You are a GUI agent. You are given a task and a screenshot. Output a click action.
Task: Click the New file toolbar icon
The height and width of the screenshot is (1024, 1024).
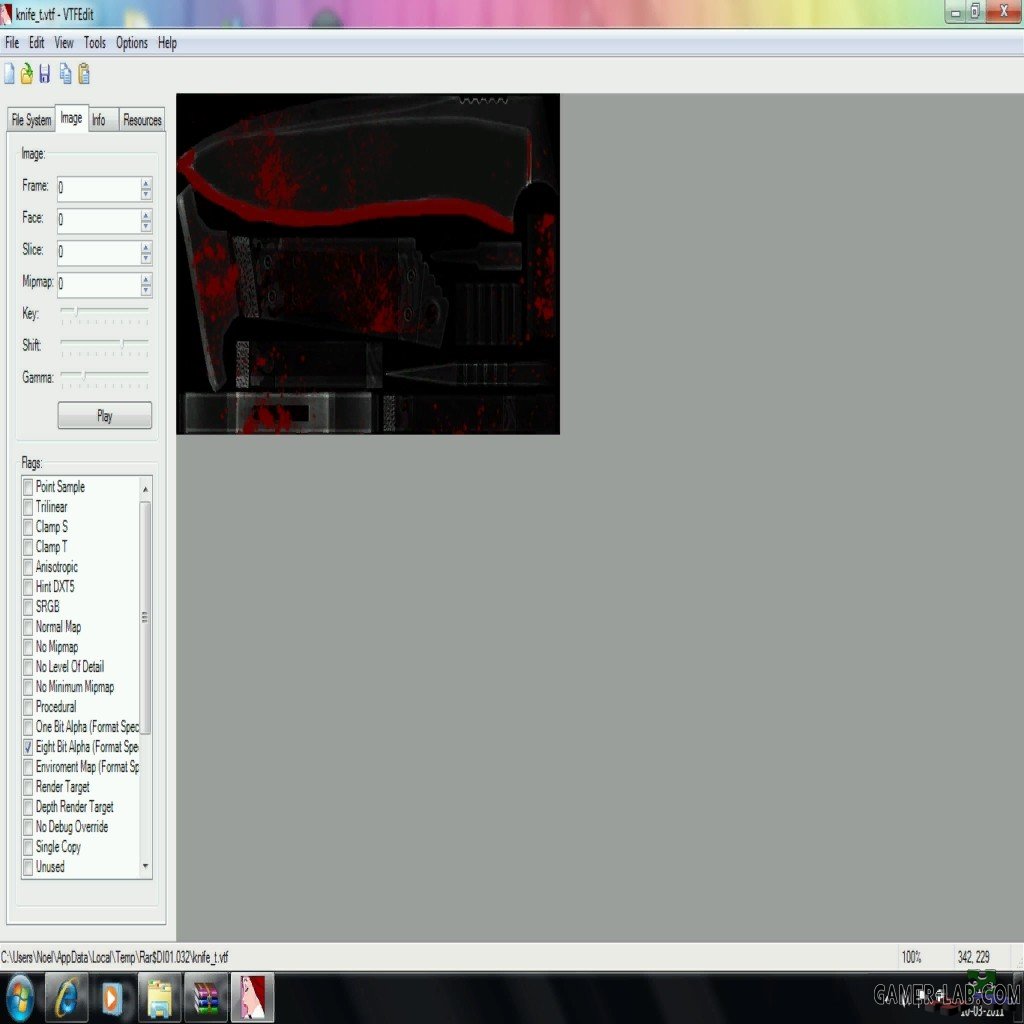tap(9, 74)
